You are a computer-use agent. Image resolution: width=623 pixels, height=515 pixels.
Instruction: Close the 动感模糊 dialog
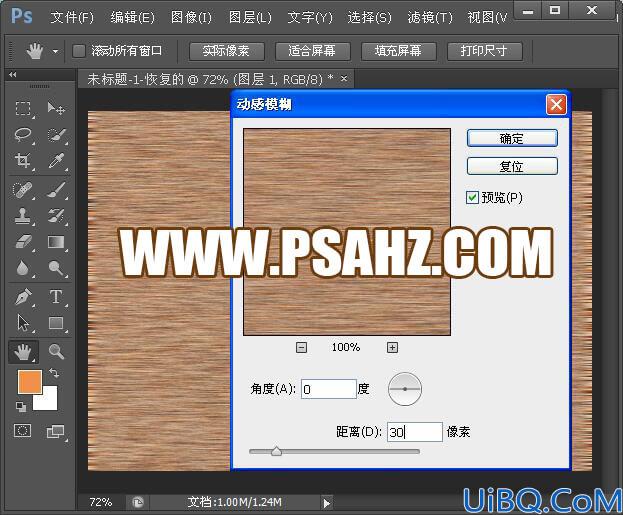[556, 105]
